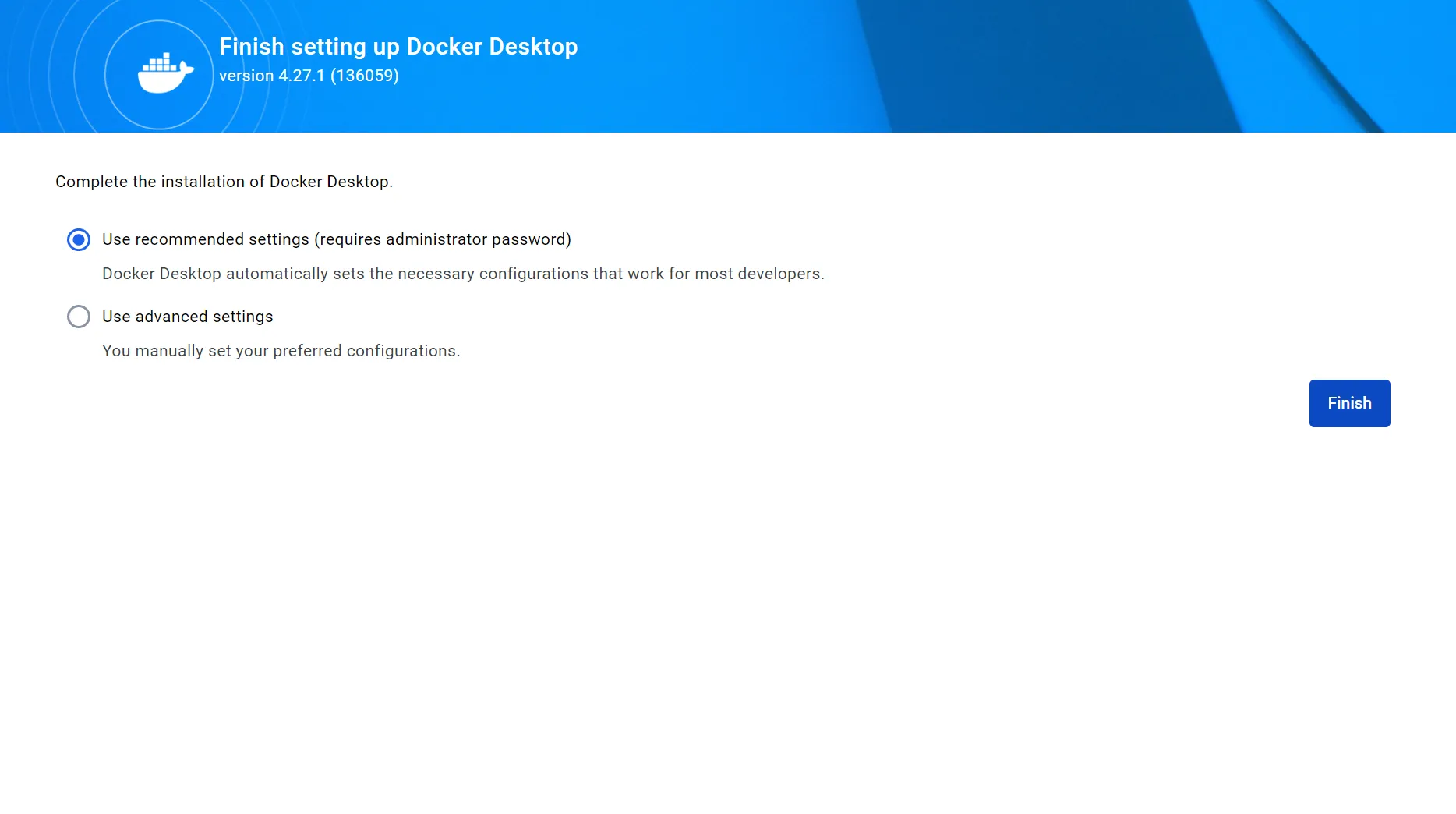
Task: Click the 'Use advanced settings' label text
Action: click(x=188, y=317)
